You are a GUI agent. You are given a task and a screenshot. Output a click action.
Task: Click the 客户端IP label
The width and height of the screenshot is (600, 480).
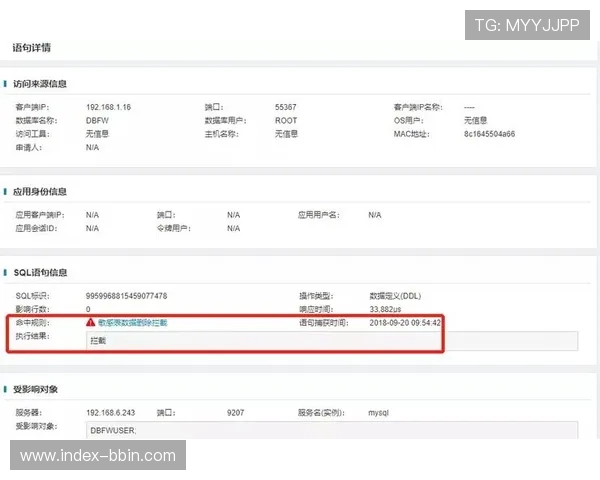[33, 107]
